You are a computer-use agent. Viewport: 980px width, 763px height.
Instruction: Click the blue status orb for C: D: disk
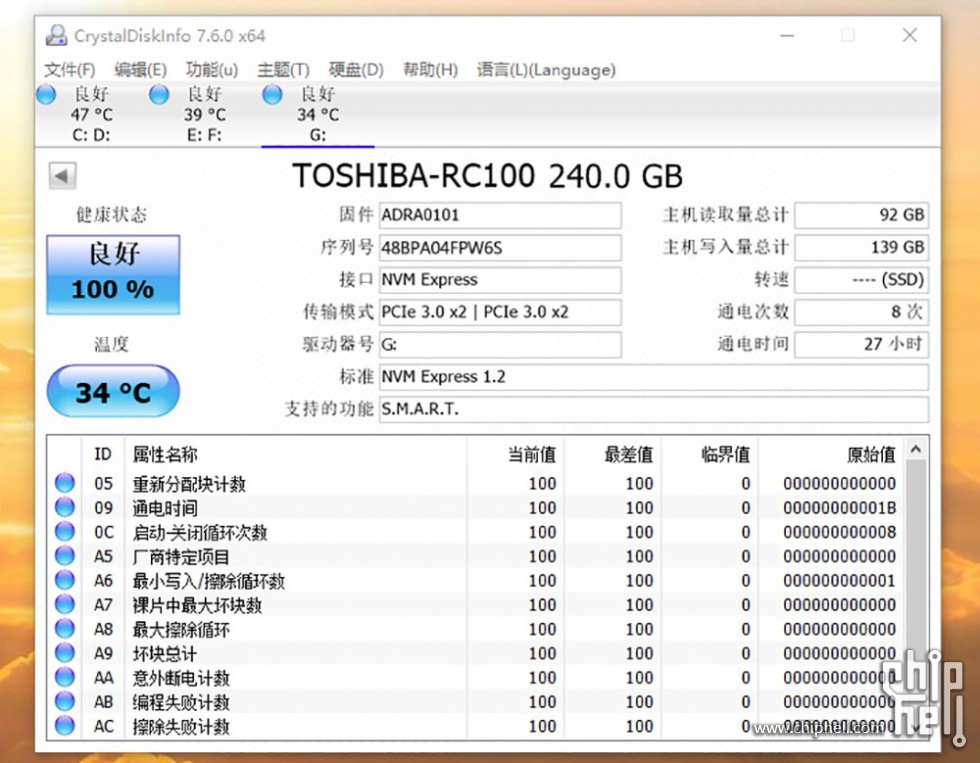[x=46, y=95]
